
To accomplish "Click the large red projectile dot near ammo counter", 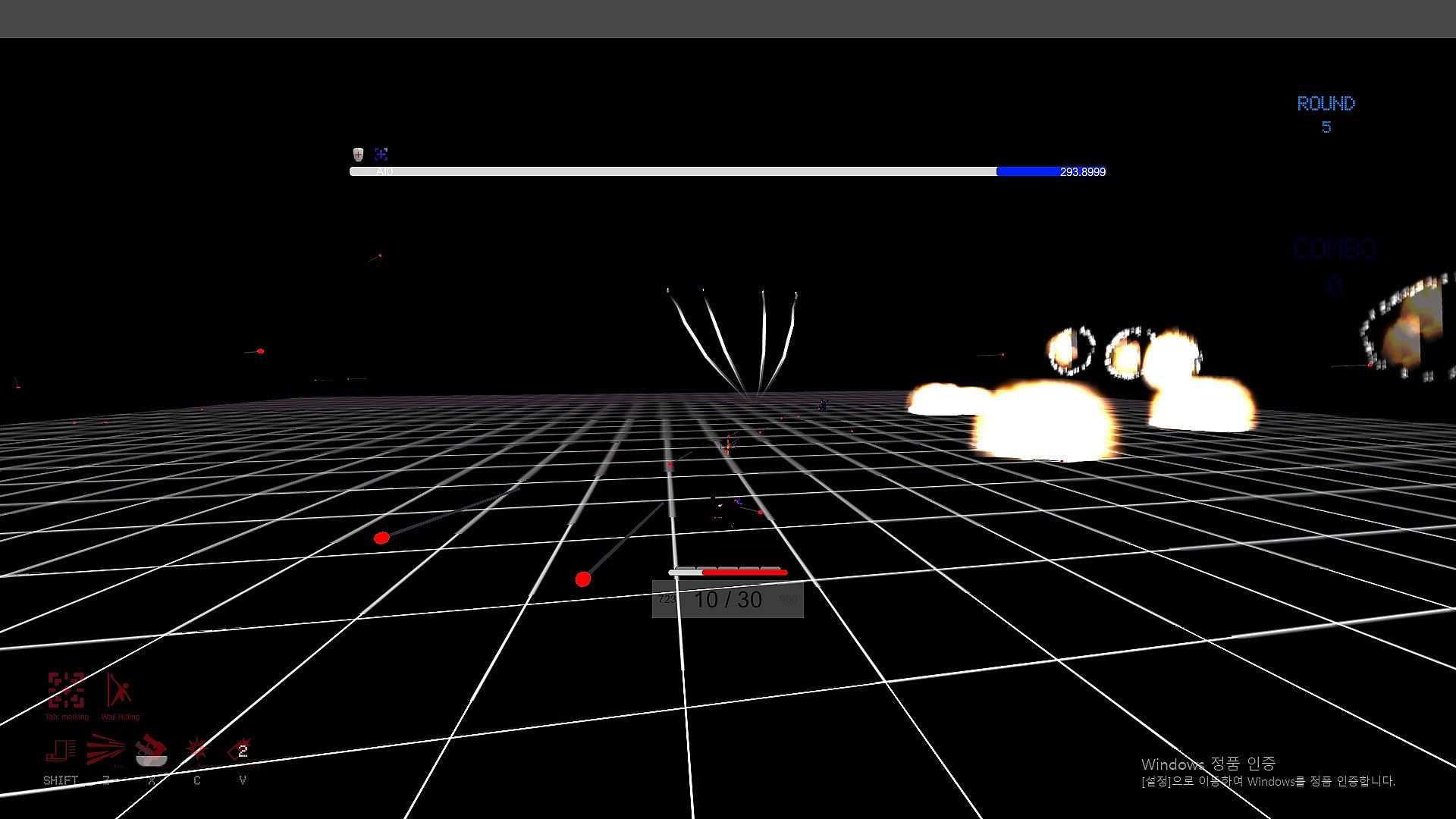I will [x=582, y=579].
